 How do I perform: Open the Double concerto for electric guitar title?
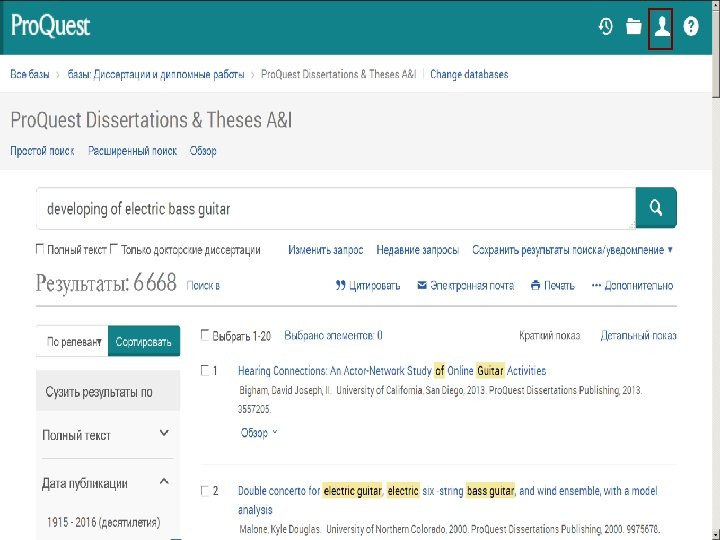[x=448, y=500]
